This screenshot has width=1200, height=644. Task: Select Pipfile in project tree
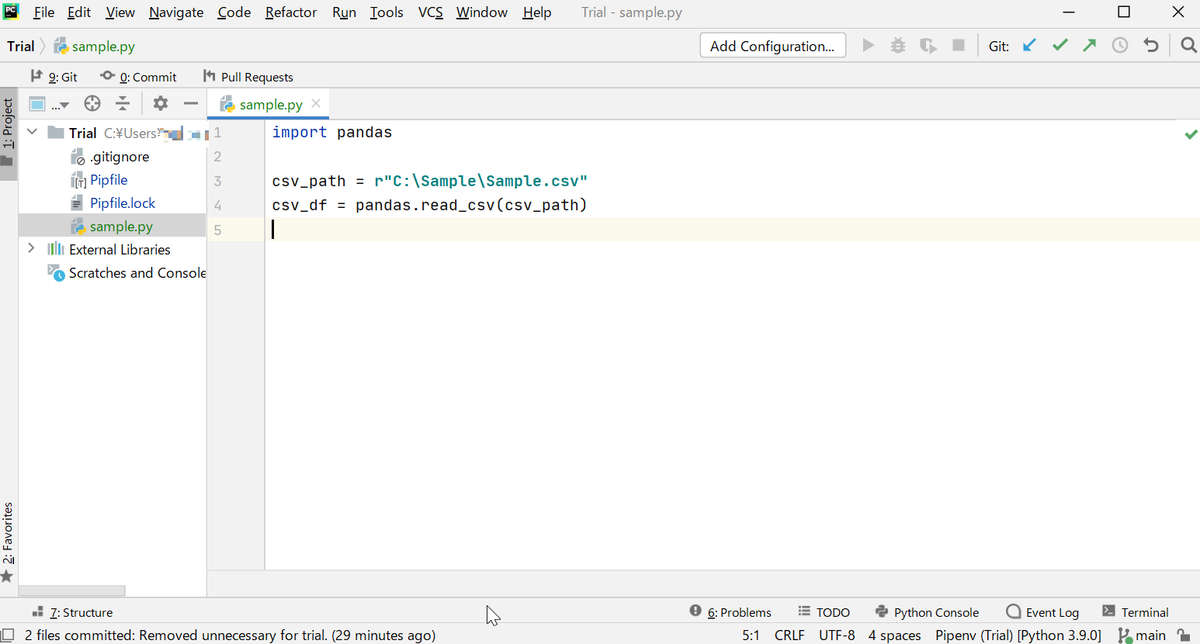pos(99,179)
